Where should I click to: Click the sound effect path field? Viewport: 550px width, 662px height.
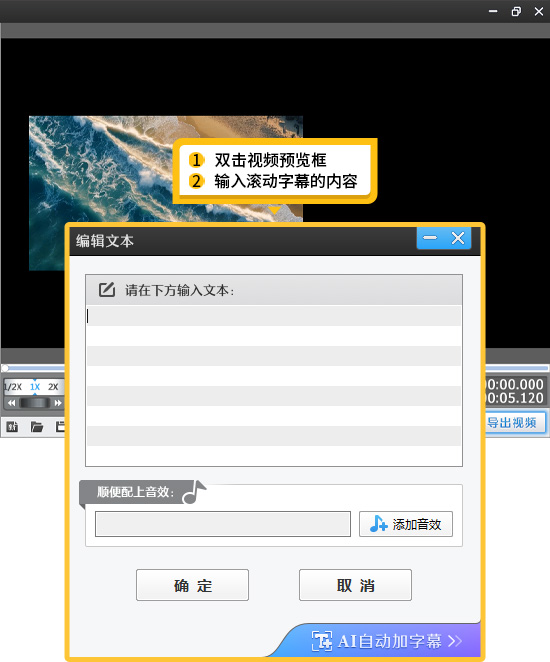(x=223, y=524)
